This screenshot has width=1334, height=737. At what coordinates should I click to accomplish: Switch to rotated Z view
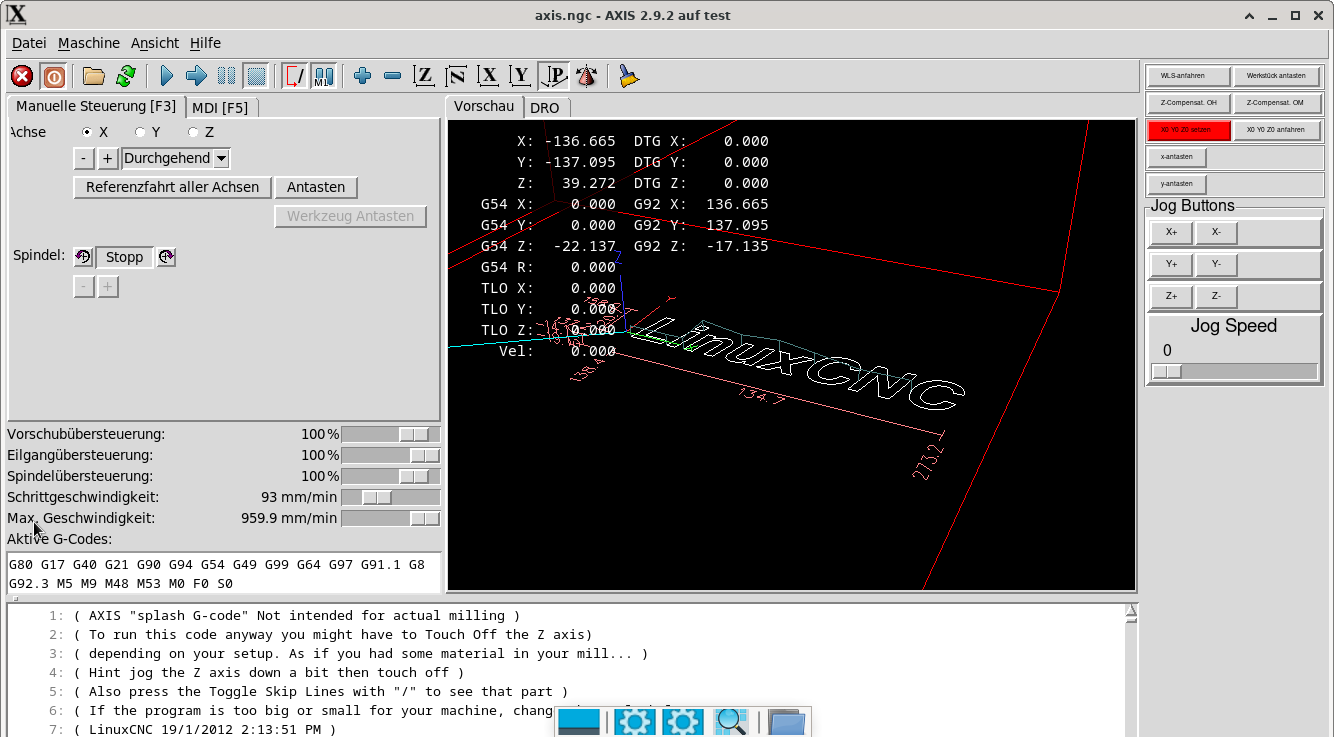tap(456, 76)
